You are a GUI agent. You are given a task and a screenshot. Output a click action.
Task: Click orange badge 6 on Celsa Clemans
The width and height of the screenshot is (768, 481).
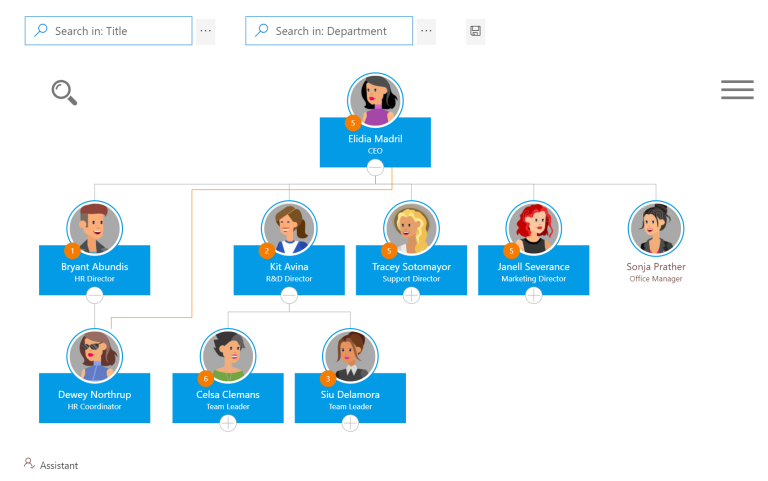click(206, 379)
